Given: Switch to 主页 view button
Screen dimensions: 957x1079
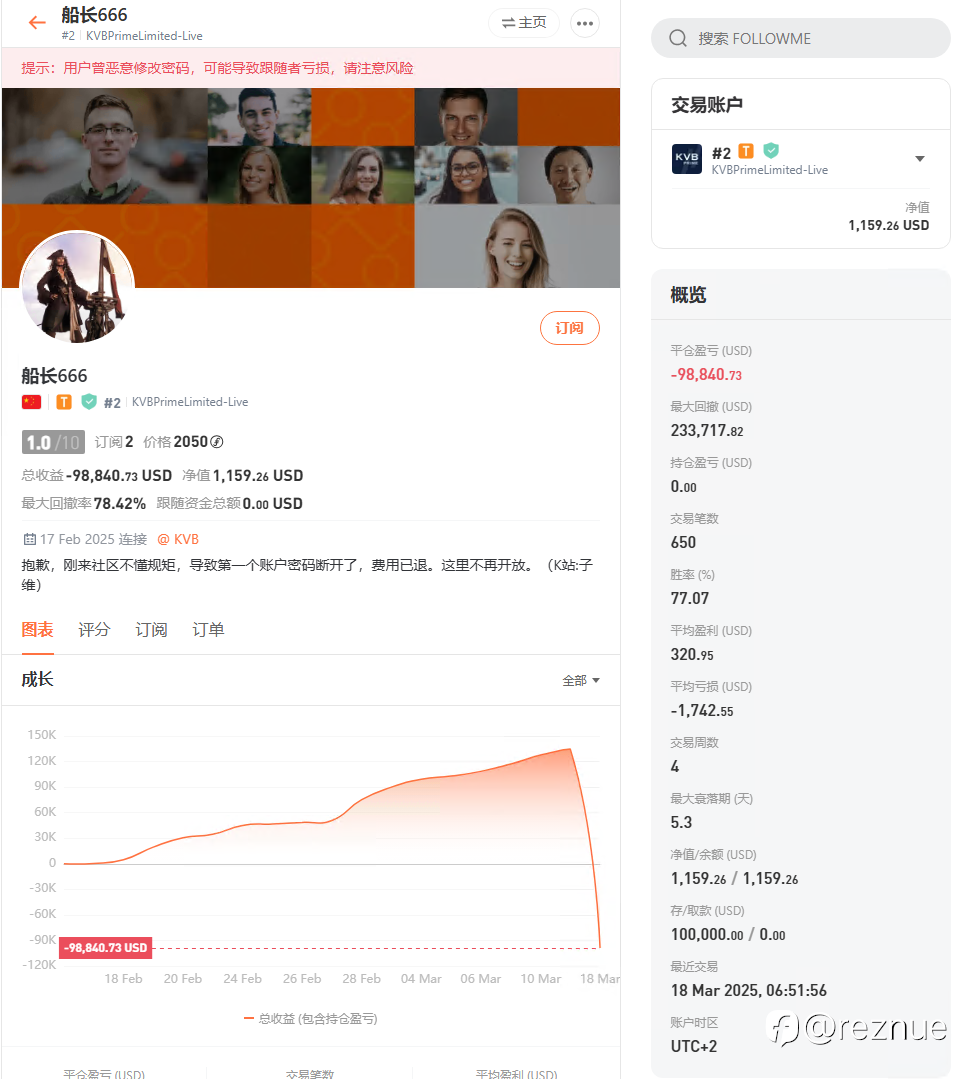Looking at the screenshot, I should click(524, 23).
